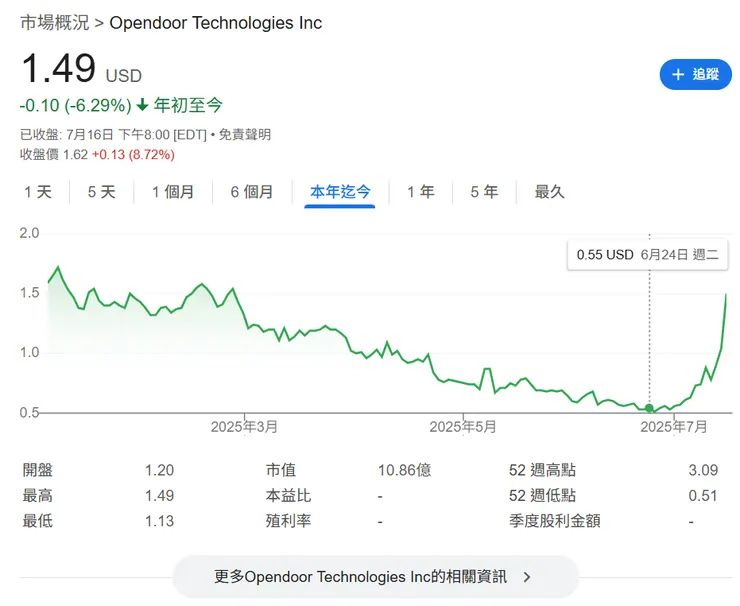Click the 最高 value 1.49
This screenshot has height=606, width=740.
160,496
